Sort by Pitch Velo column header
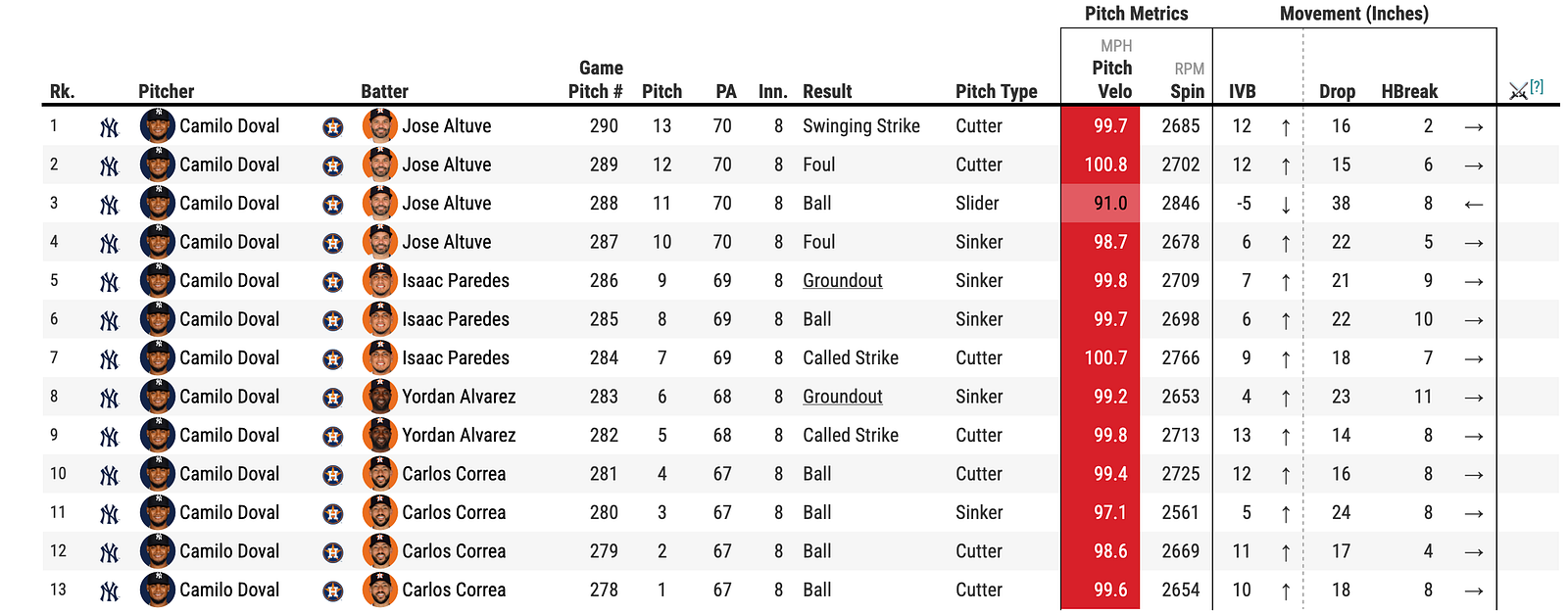Screen dimensions: 1568x614 point(1112,79)
